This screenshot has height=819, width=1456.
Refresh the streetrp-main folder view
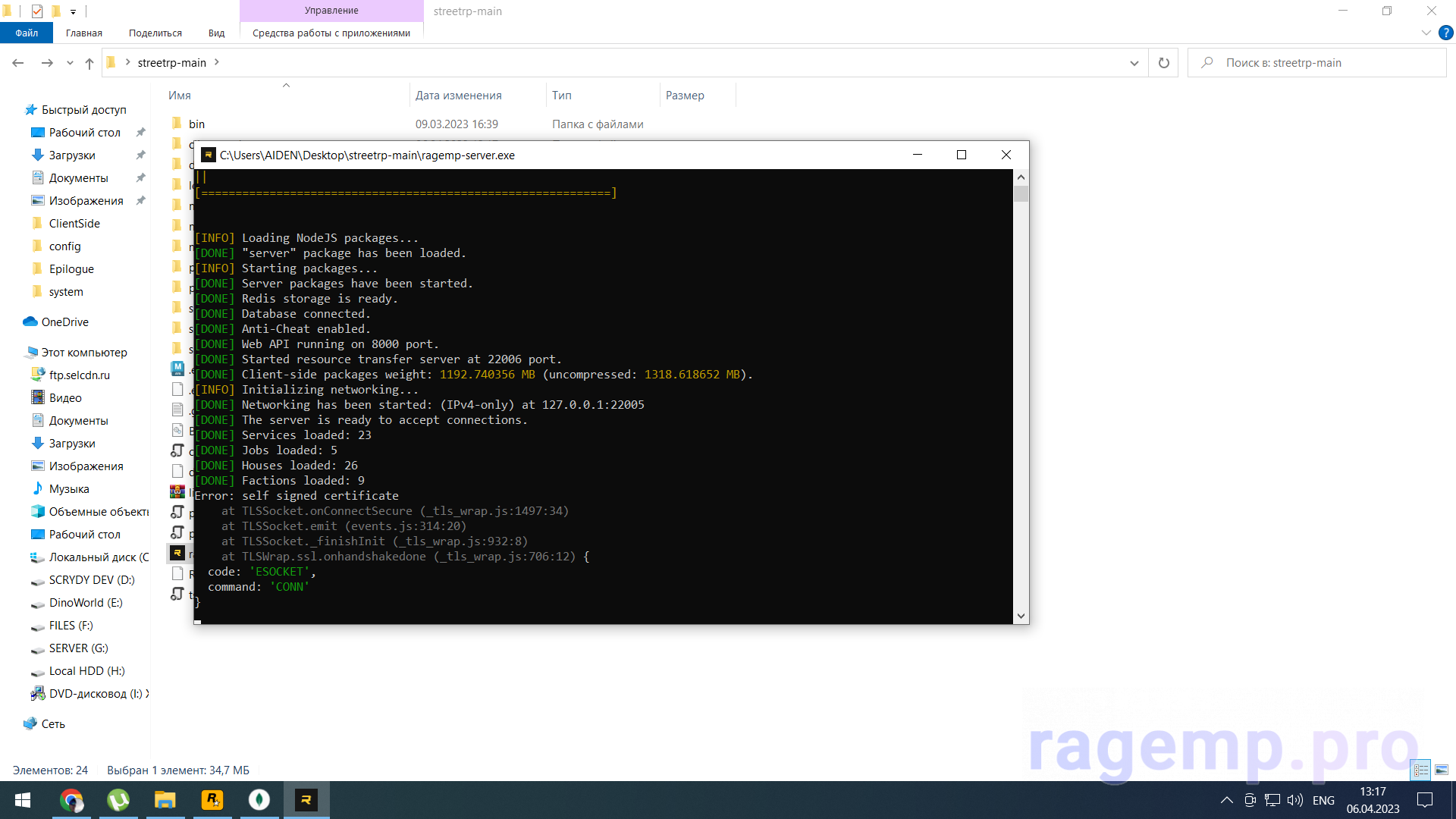point(1163,63)
